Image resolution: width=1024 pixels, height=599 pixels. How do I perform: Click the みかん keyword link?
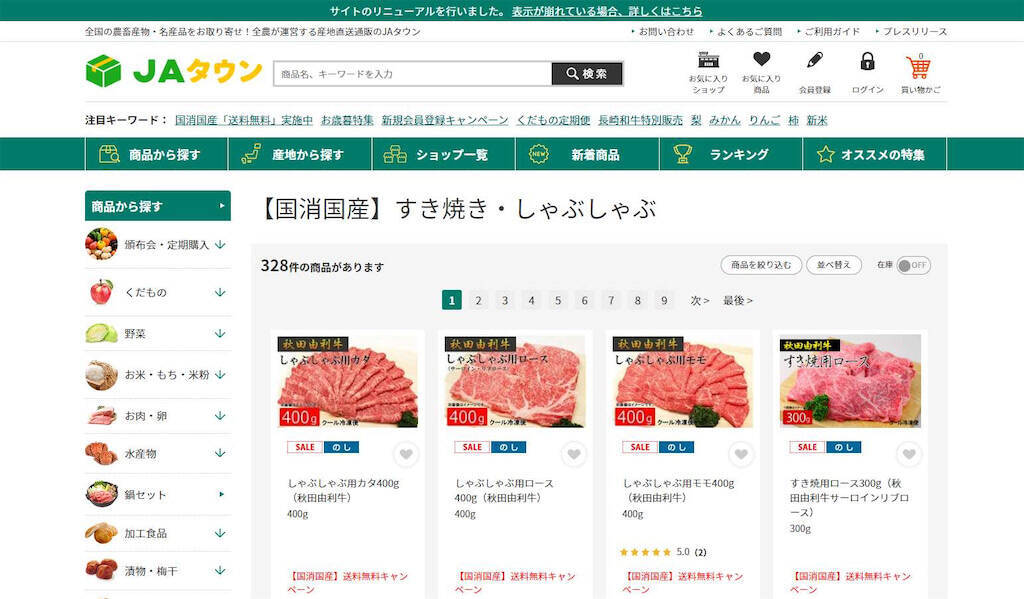[x=724, y=120]
